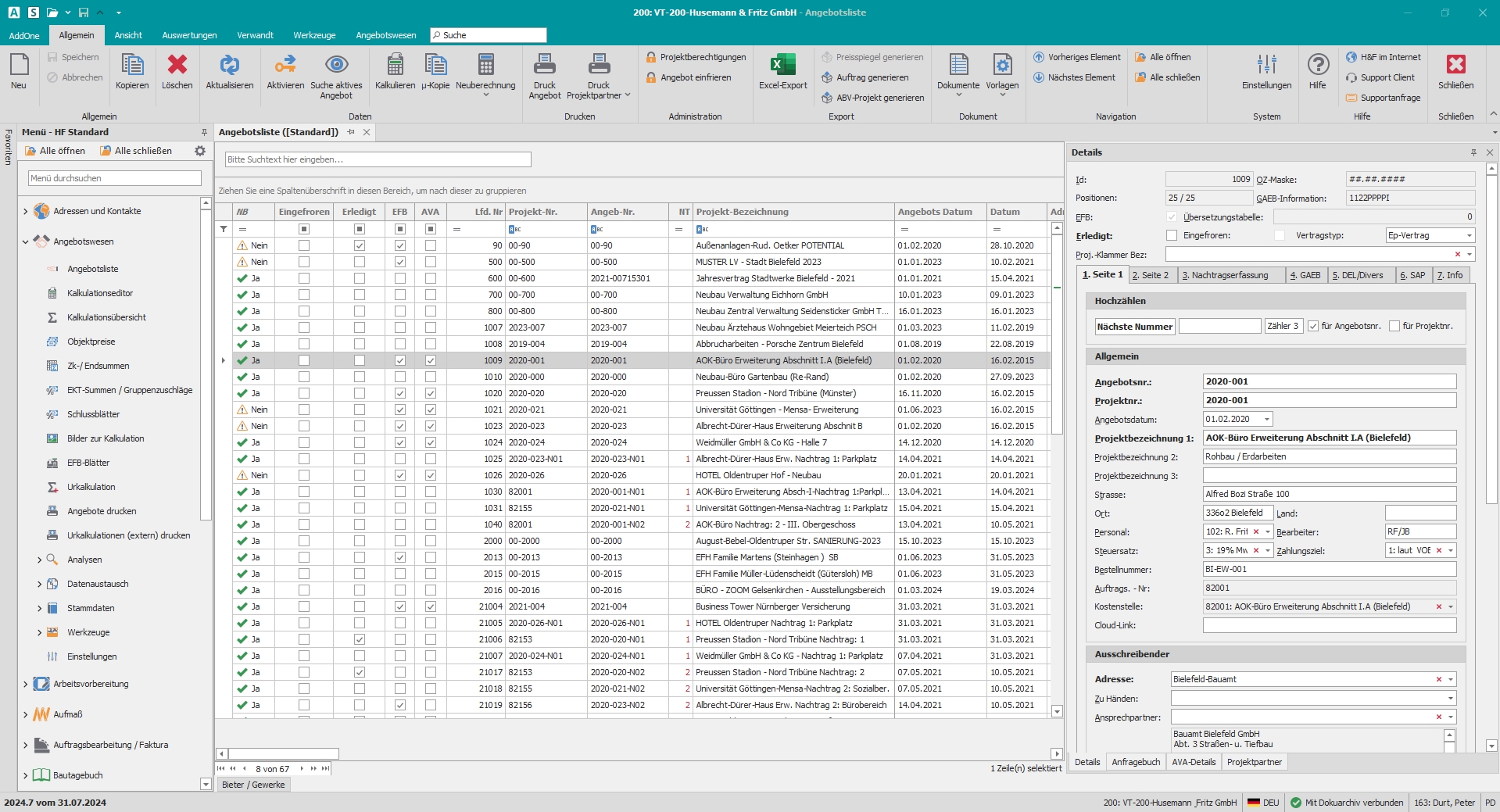Open the Einstellungen system settings icon
The height and width of the screenshot is (812, 1500).
[x=1266, y=66]
